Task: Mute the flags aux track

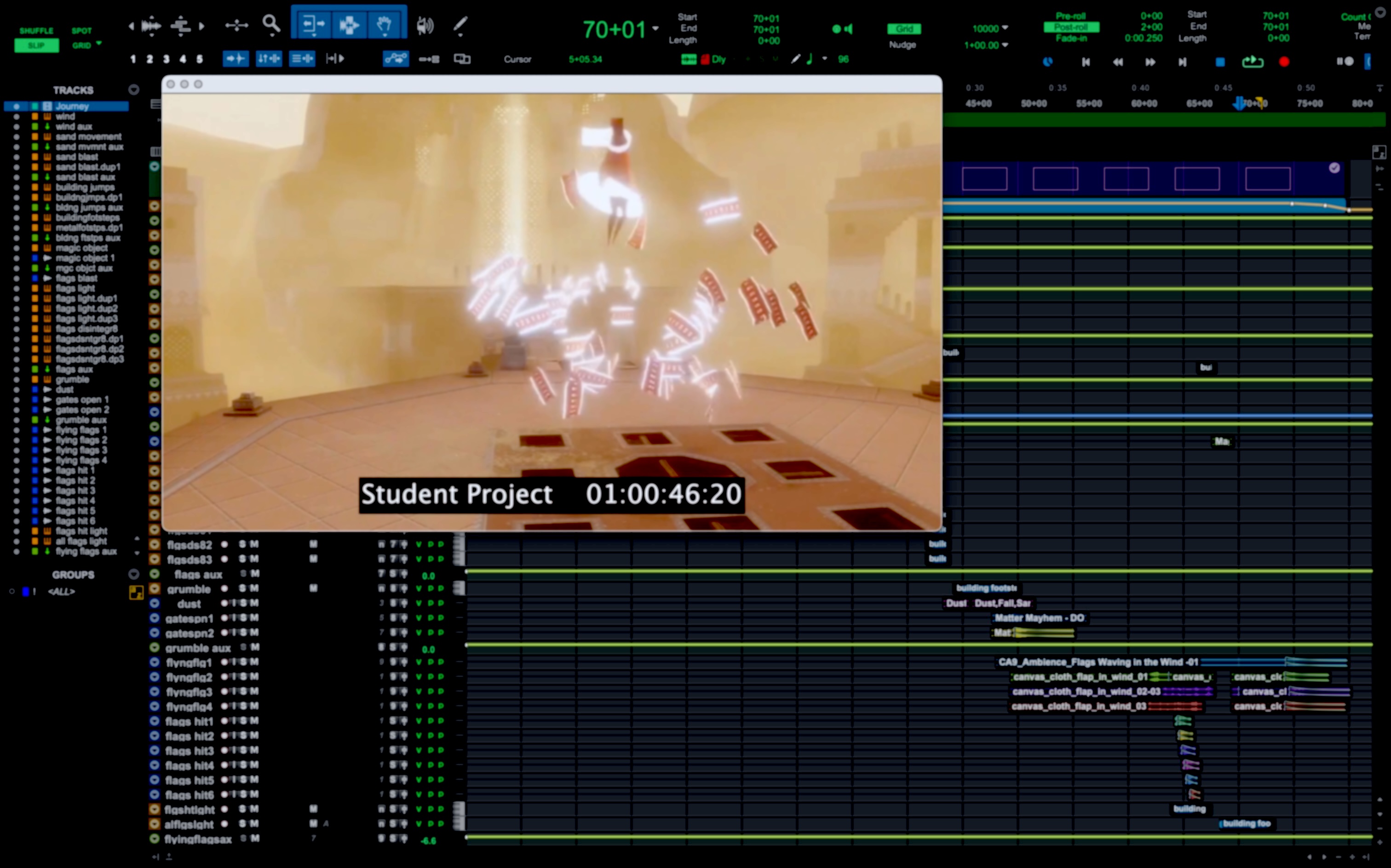Action: click(255, 573)
